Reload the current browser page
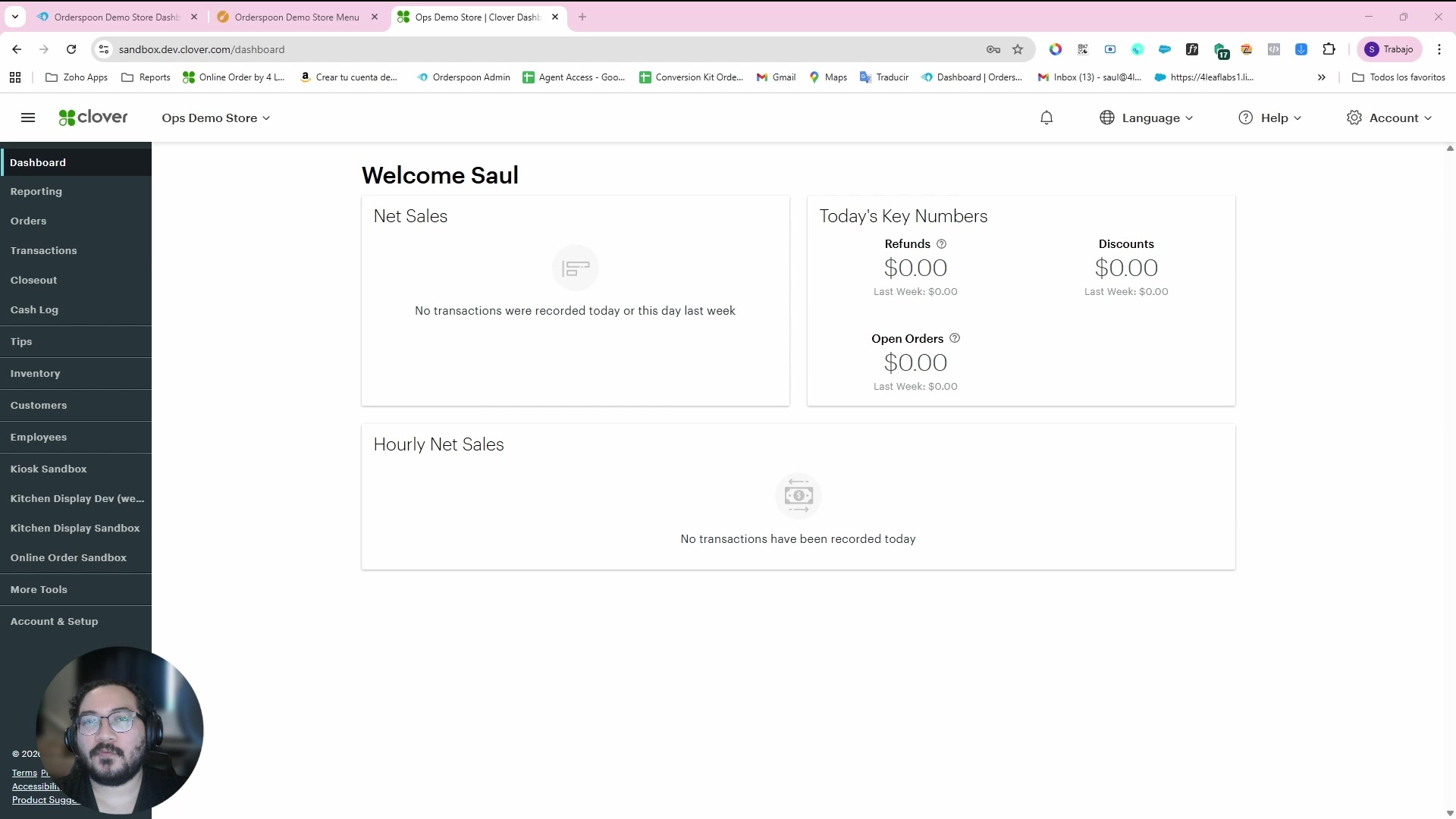Viewport: 1456px width, 819px height. pos(71,49)
